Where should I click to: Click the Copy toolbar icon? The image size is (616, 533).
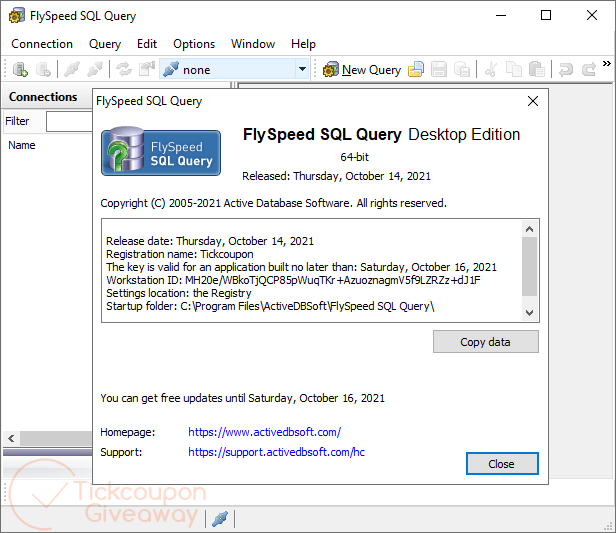coord(513,70)
